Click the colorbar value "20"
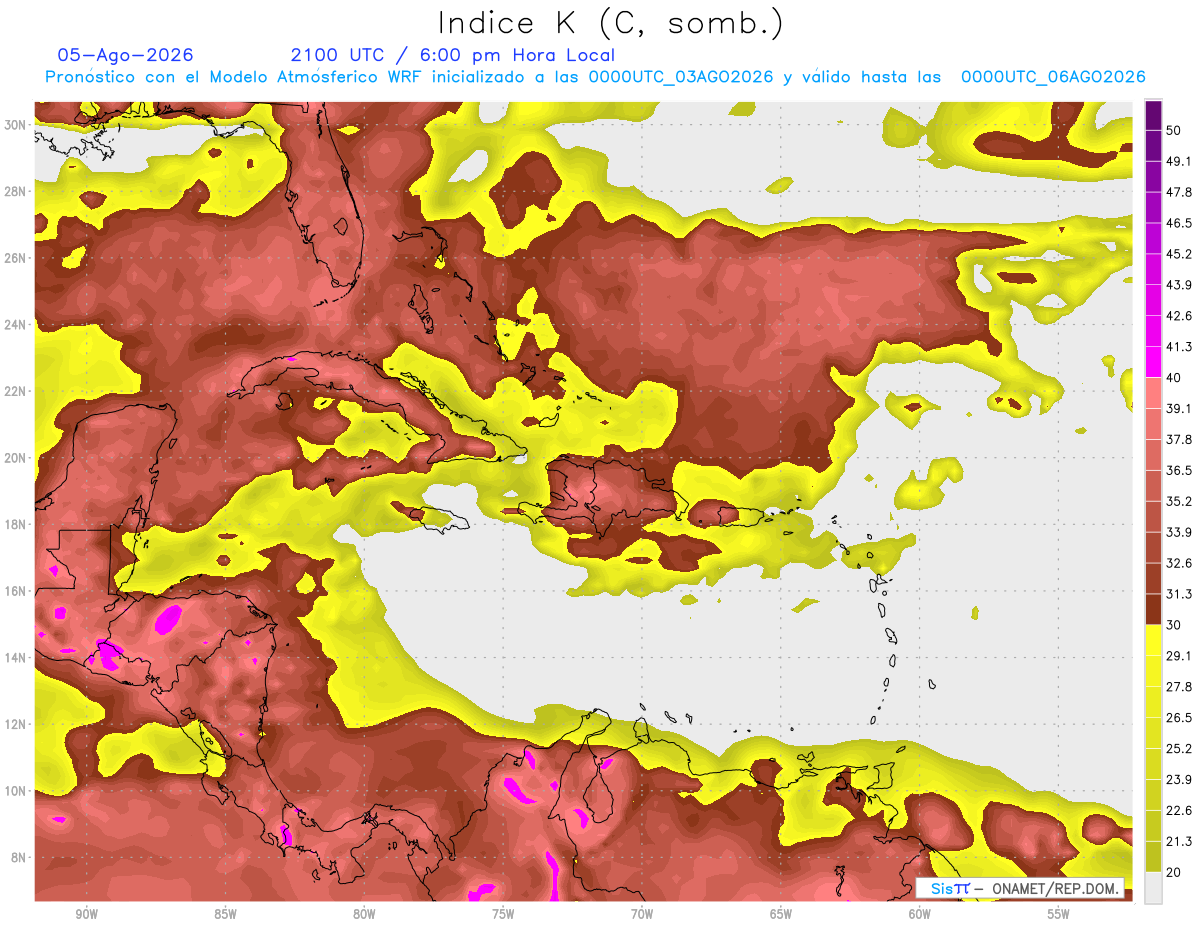This screenshot has width=1200, height=927. click(1173, 873)
